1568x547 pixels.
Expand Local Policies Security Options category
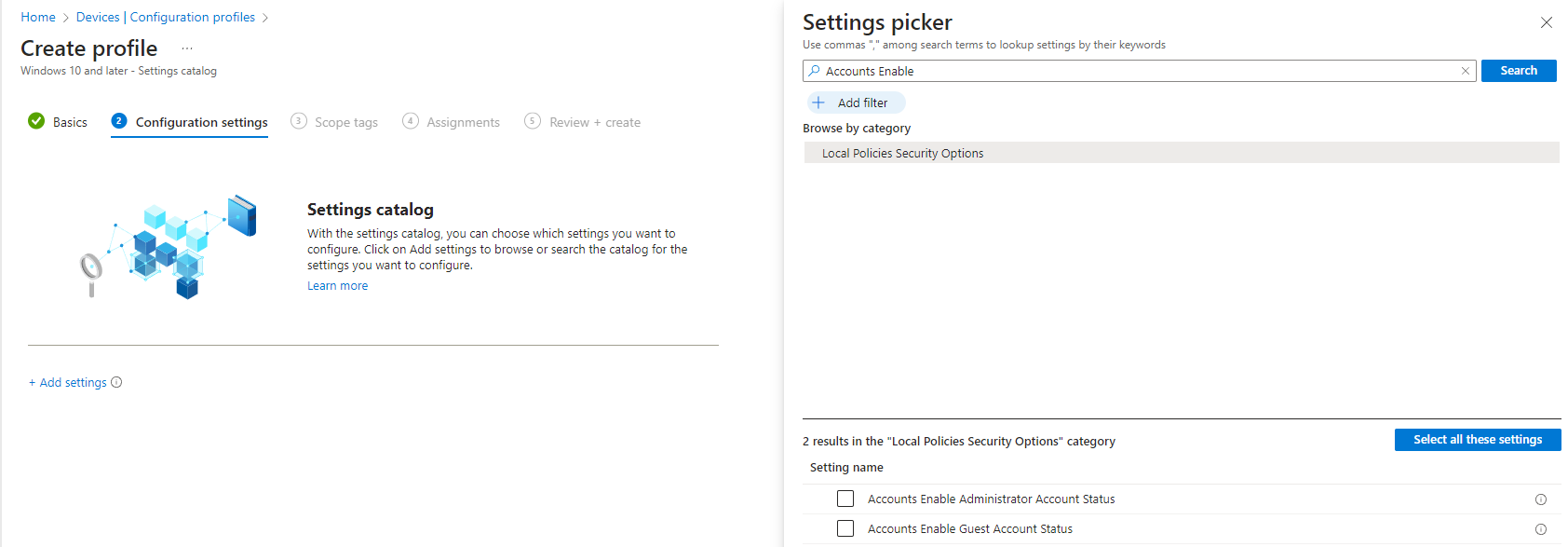click(902, 153)
